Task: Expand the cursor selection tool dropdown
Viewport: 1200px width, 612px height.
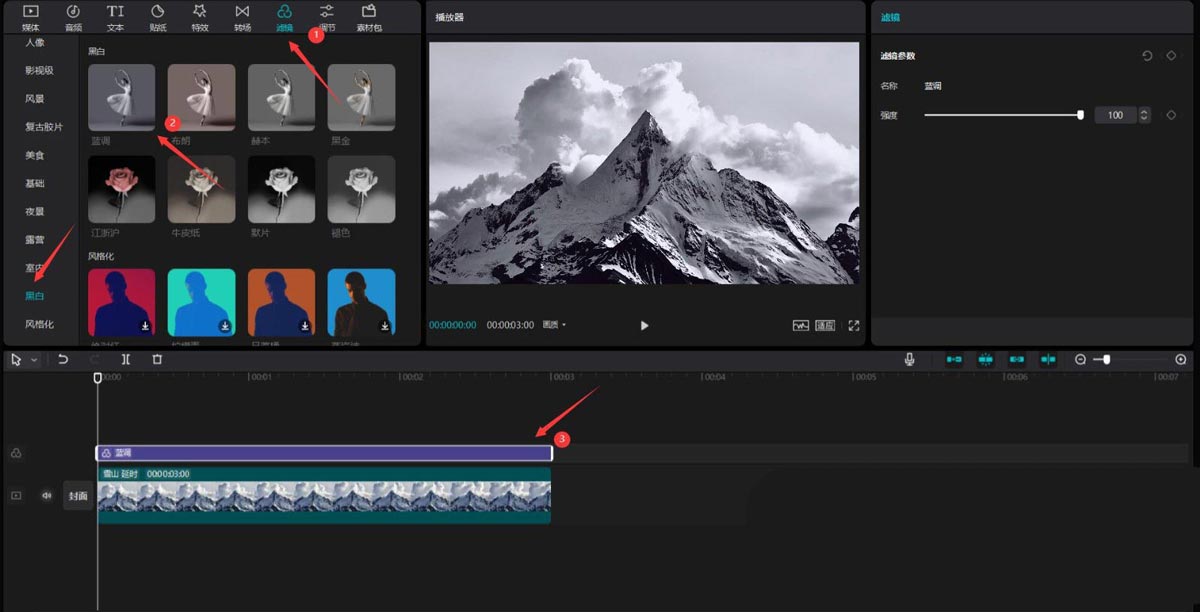Action: tap(34, 359)
